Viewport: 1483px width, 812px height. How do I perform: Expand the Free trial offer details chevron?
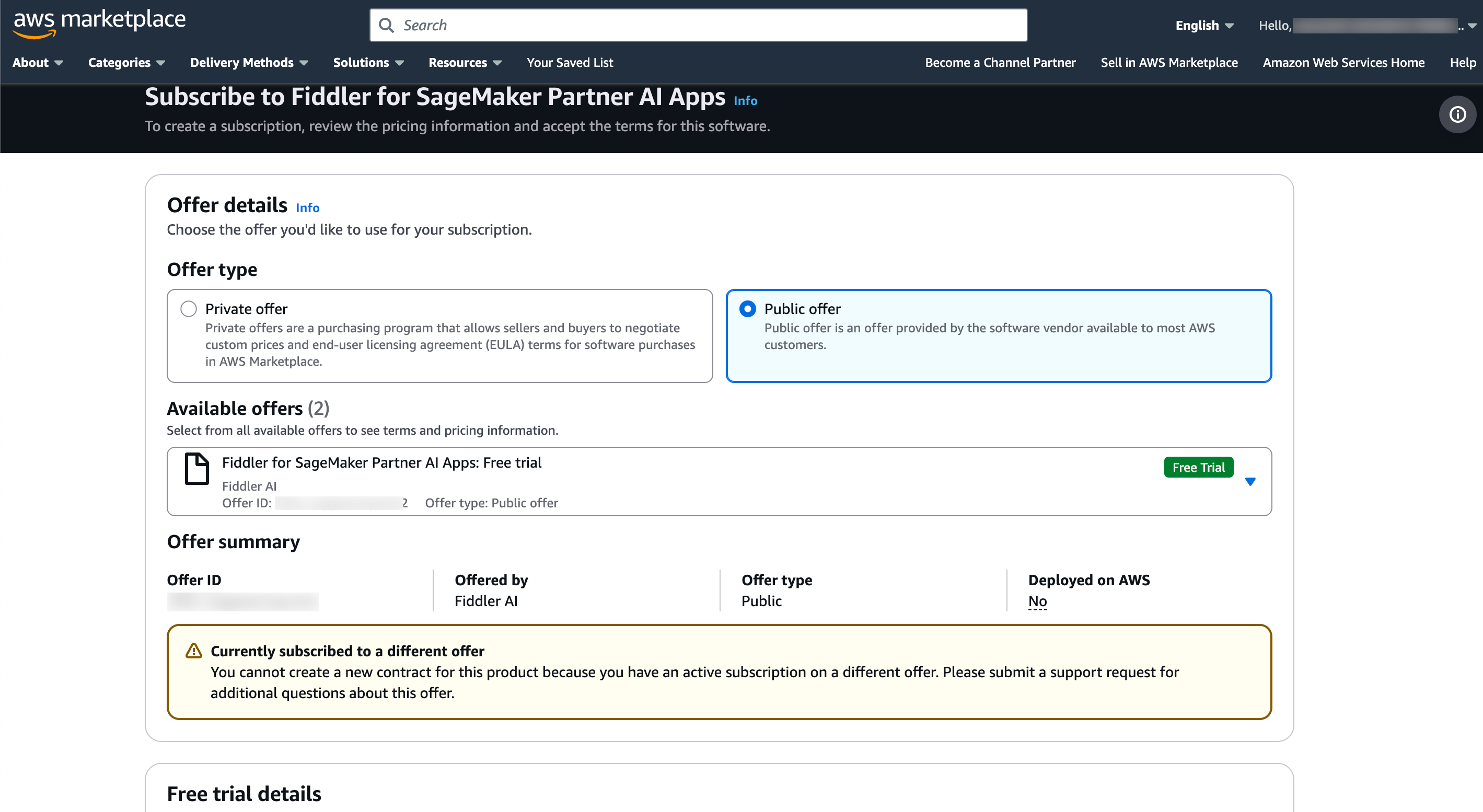1252,481
